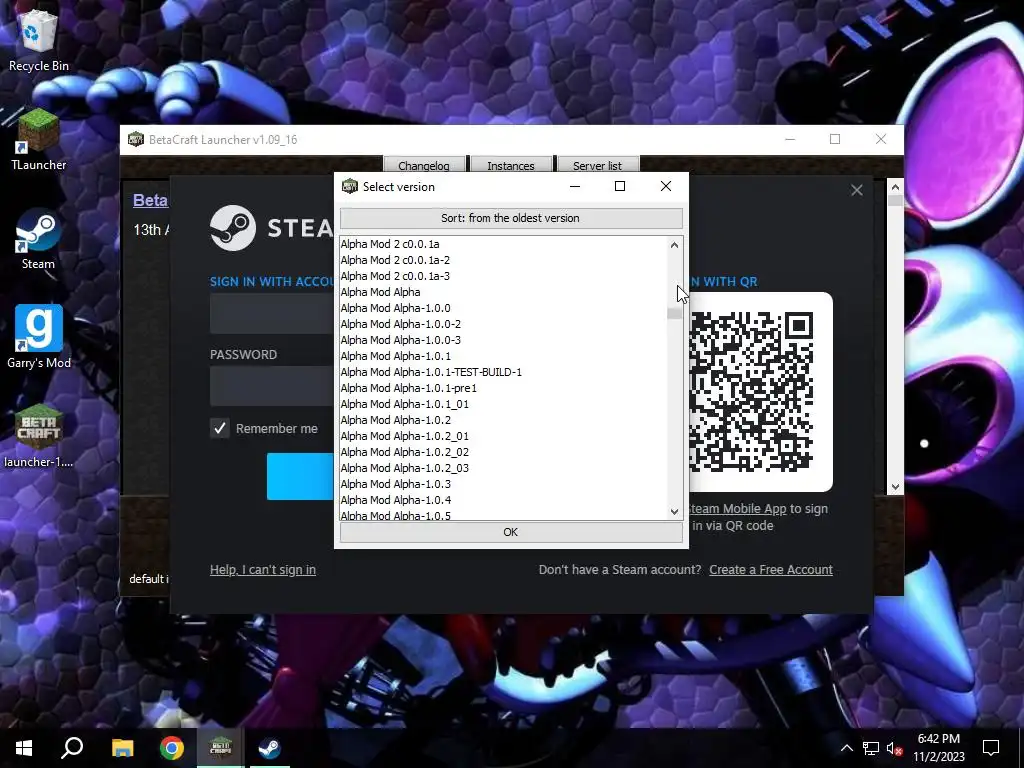Screen dimensions: 1024x768
Task: Open the Instances tab
Action: pos(511,165)
